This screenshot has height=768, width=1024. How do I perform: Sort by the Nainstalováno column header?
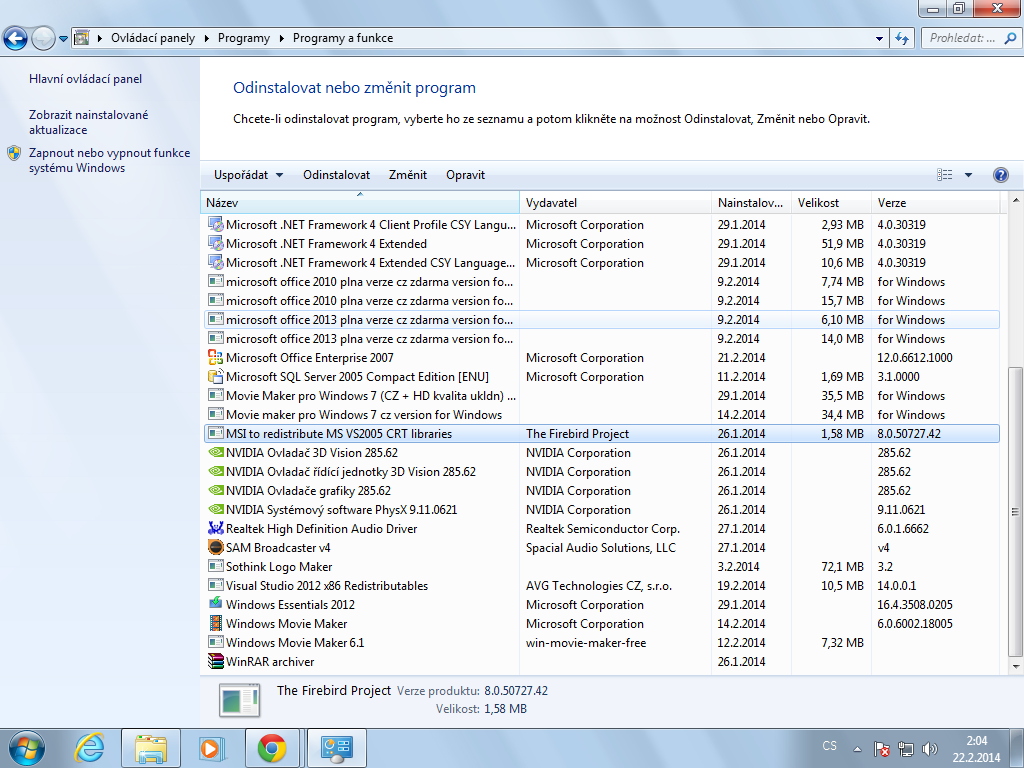tap(751, 202)
